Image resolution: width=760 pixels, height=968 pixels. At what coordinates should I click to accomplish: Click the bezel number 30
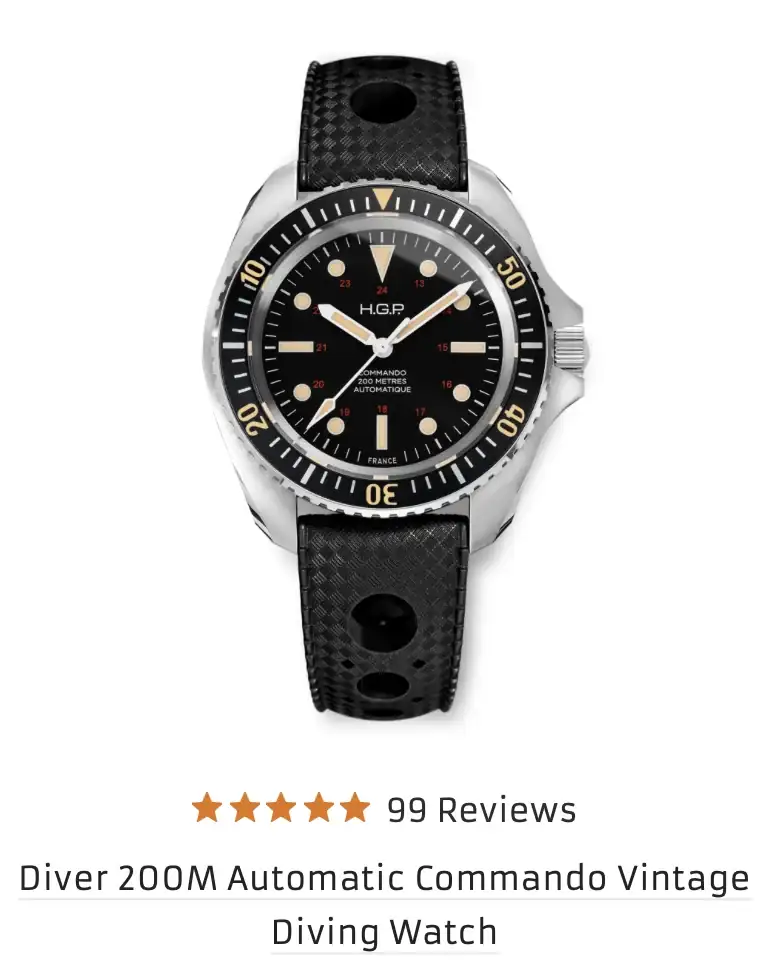pos(382,494)
